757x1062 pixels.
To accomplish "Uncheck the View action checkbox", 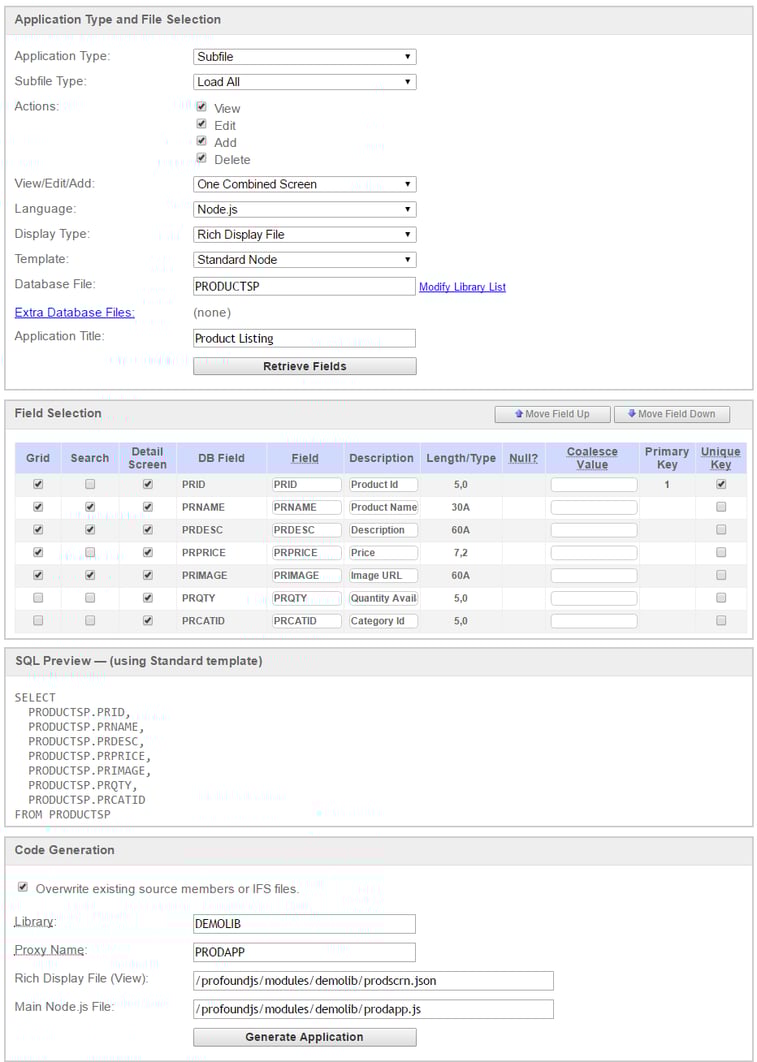I will click(x=201, y=107).
